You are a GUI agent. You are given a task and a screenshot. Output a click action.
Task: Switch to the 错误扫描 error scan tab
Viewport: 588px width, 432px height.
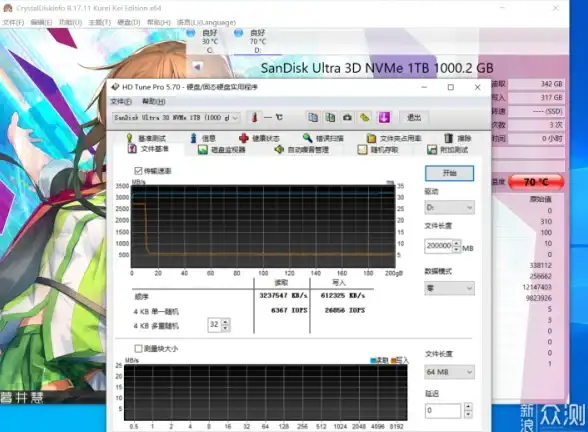coord(323,138)
